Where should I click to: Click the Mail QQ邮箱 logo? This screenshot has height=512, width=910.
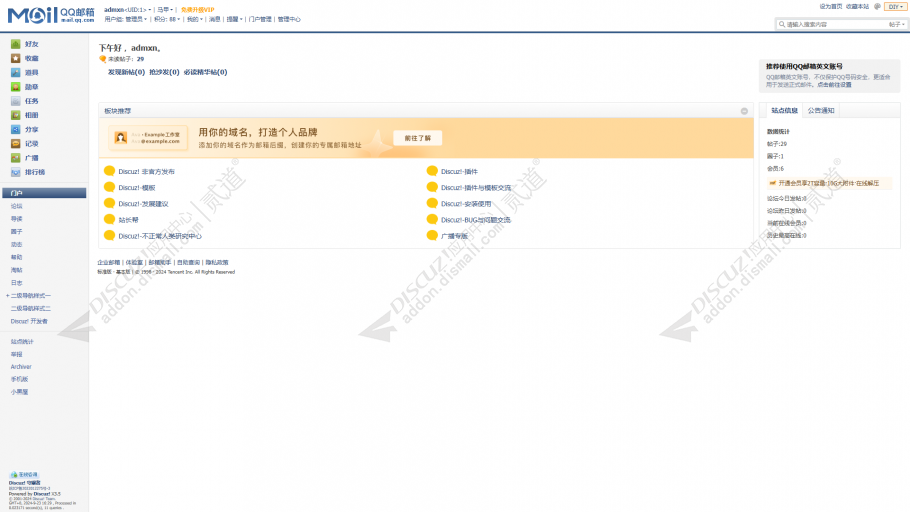point(50,15)
